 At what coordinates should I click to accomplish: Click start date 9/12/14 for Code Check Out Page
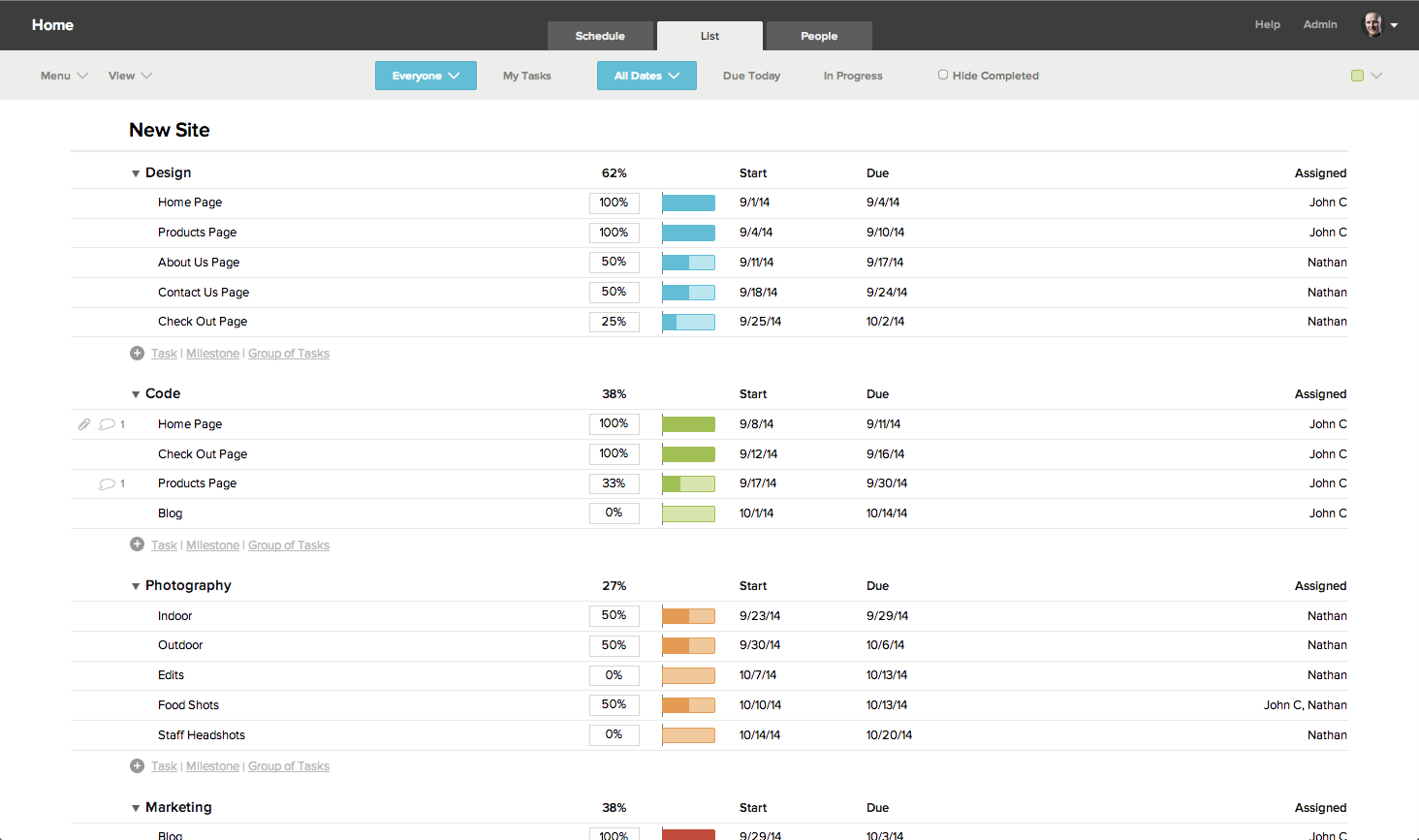click(758, 454)
